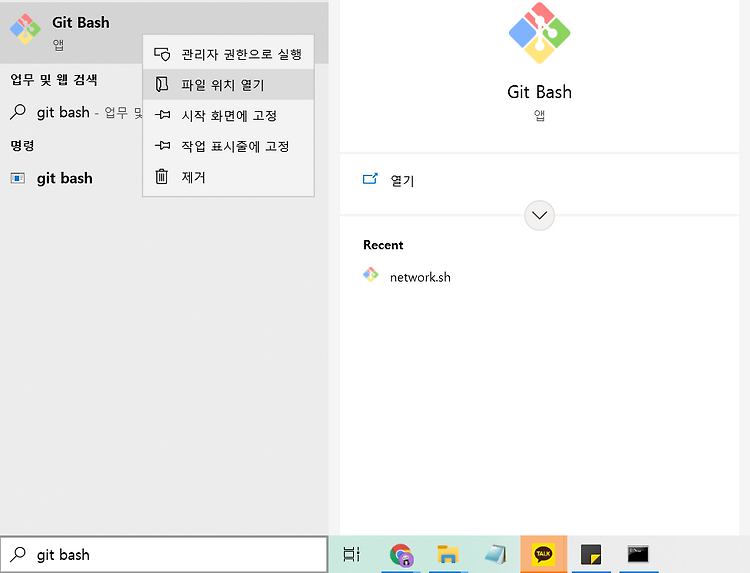
Task: Open Task View from the taskbar
Action: tap(352, 554)
